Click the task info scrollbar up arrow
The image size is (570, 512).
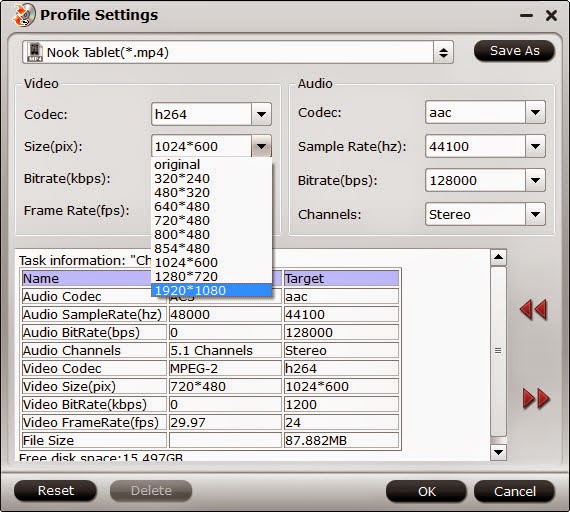(x=498, y=257)
